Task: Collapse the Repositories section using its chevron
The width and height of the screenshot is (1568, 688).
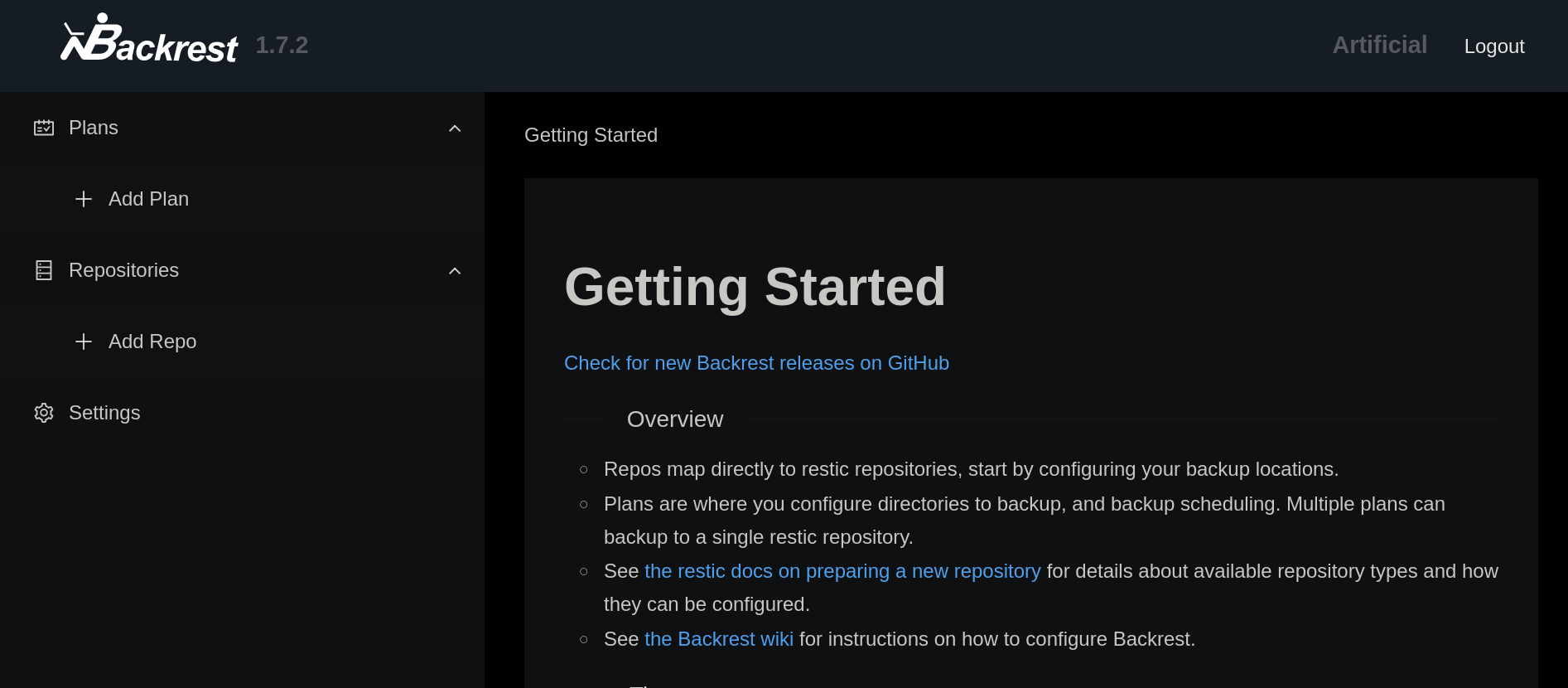Action: point(455,271)
